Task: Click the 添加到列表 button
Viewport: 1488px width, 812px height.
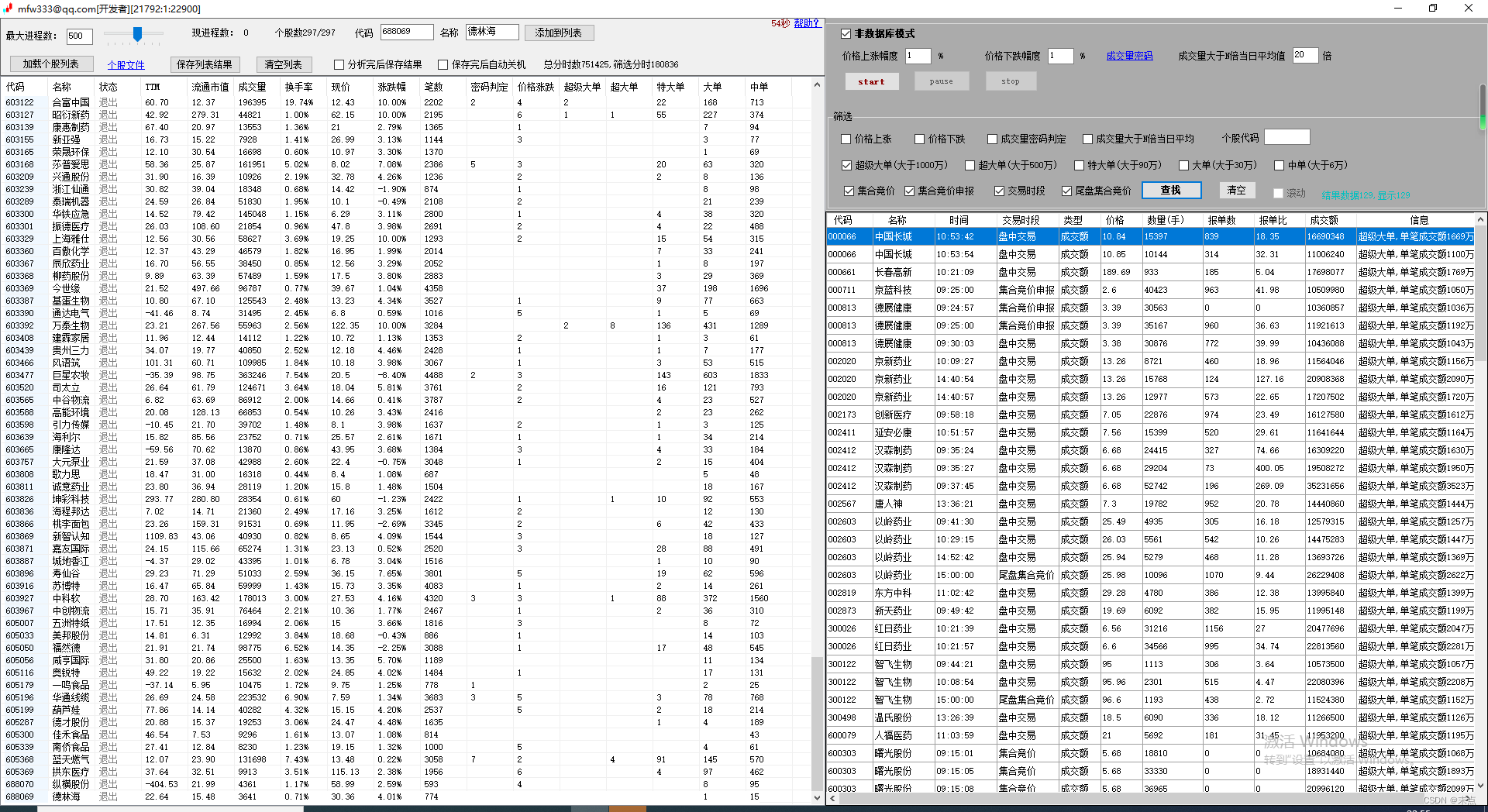Action: pyautogui.click(x=559, y=33)
